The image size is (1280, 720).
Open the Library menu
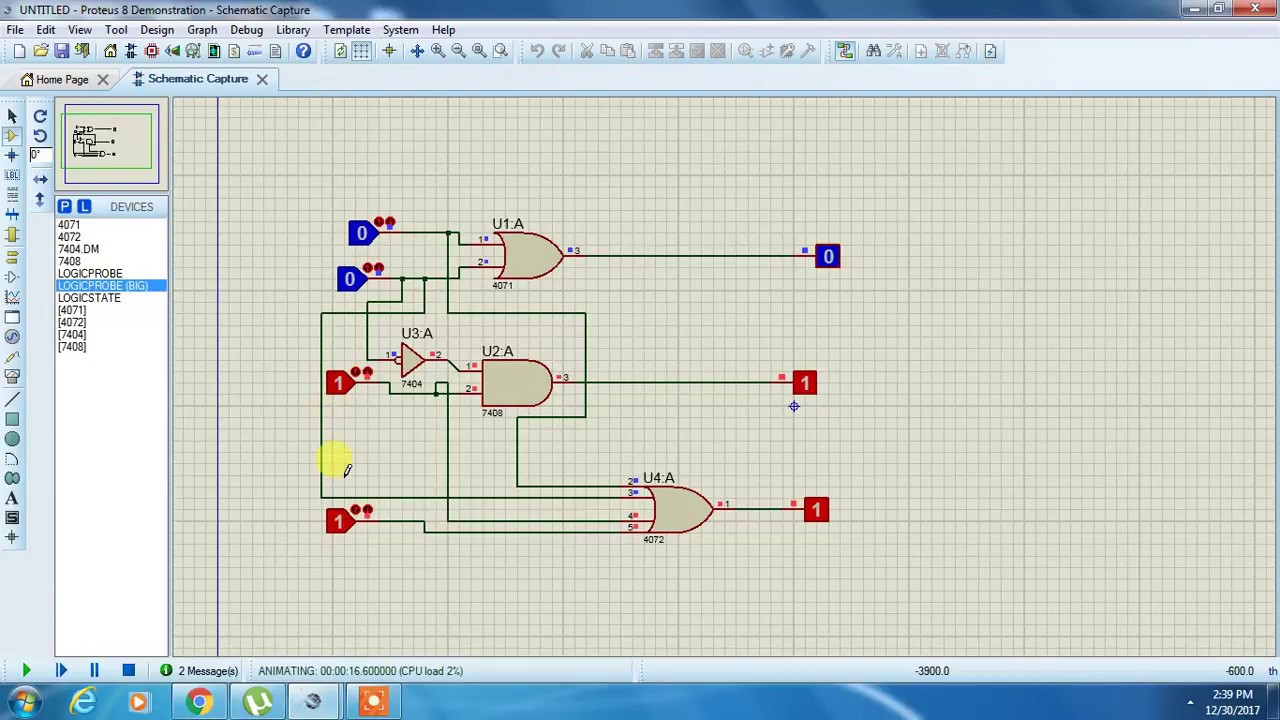tap(293, 30)
